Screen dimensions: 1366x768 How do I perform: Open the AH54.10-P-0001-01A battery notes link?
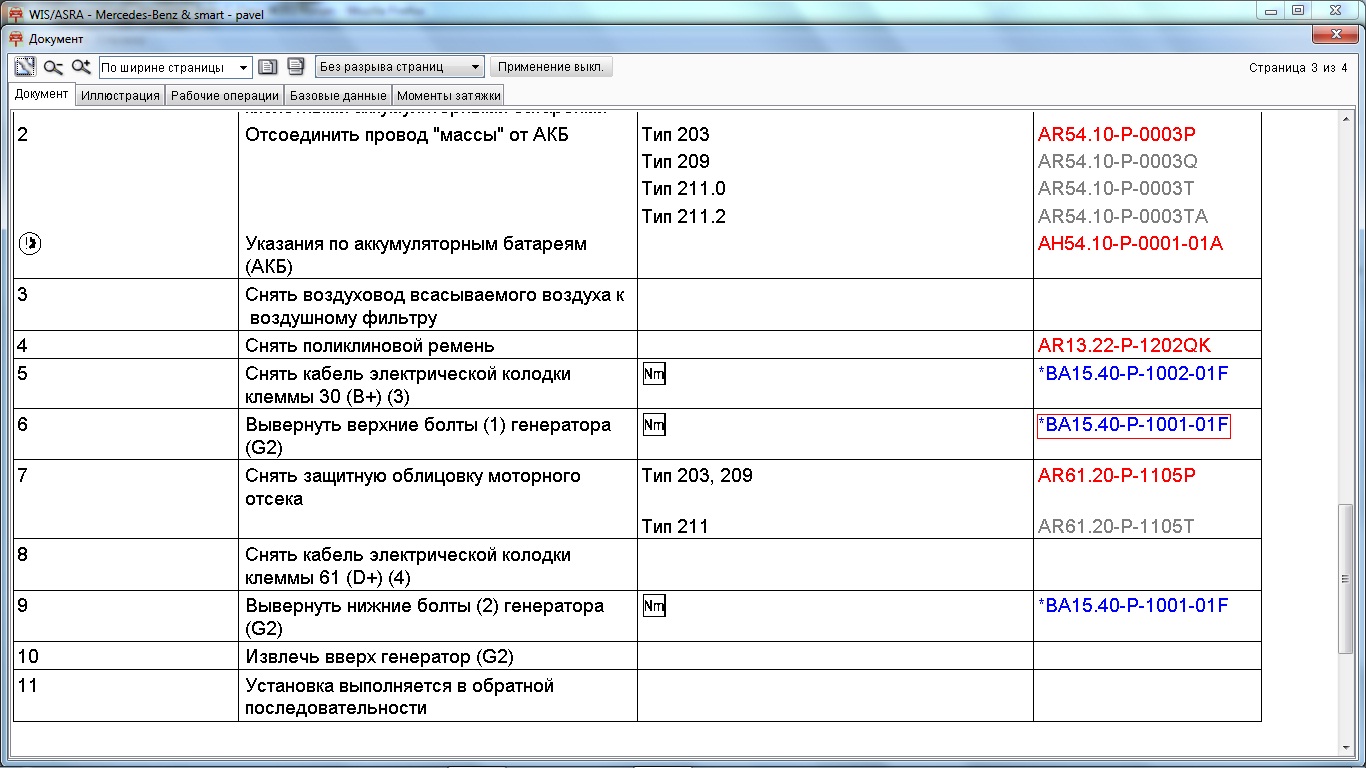(x=1130, y=244)
